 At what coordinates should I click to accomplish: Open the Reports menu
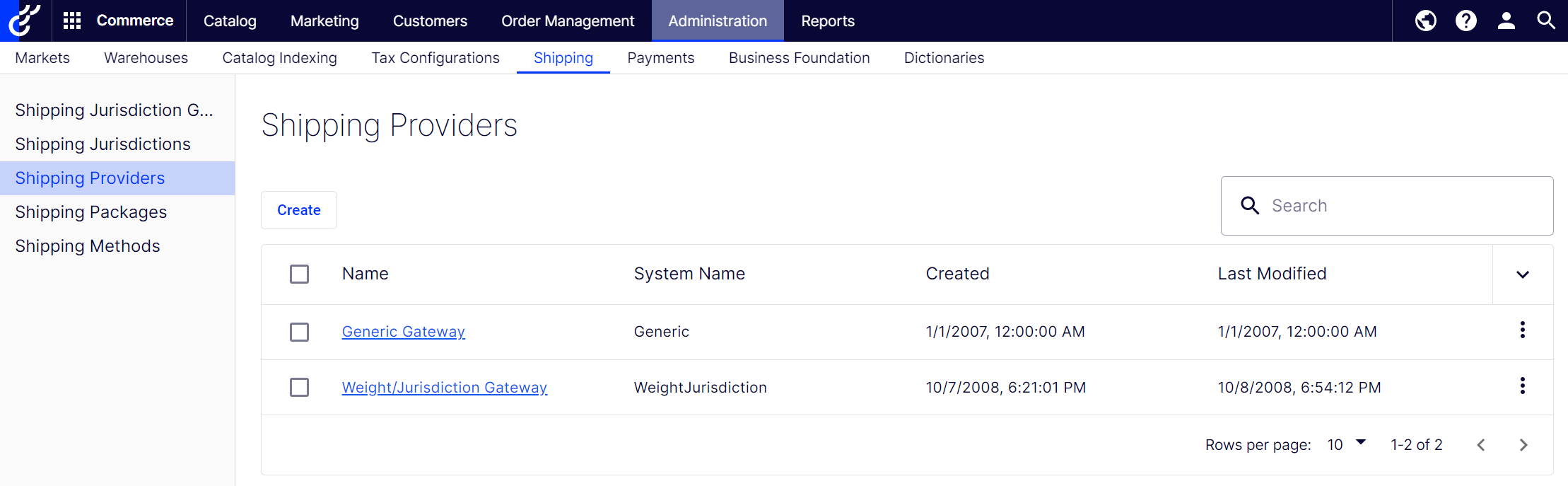(x=828, y=21)
